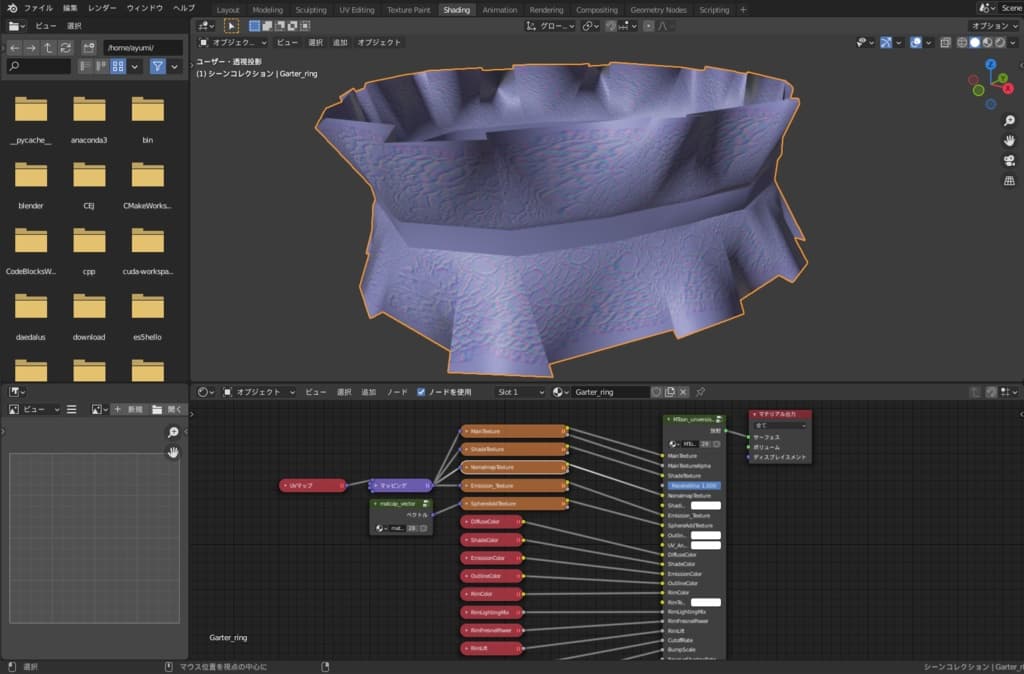Pin the node editor material
1024x674 pixels.
[x=700, y=392]
